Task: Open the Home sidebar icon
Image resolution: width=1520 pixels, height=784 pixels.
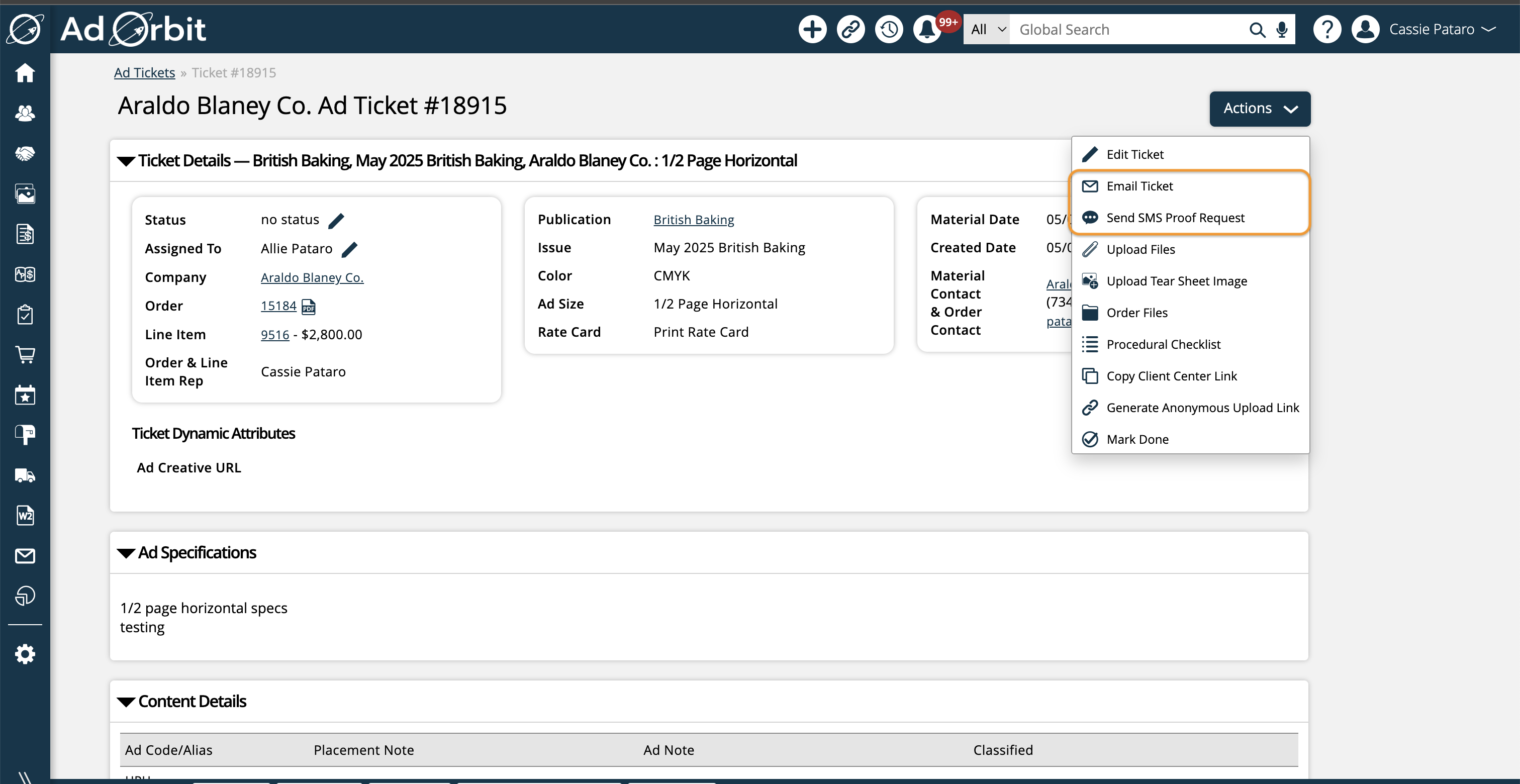Action: point(25,72)
